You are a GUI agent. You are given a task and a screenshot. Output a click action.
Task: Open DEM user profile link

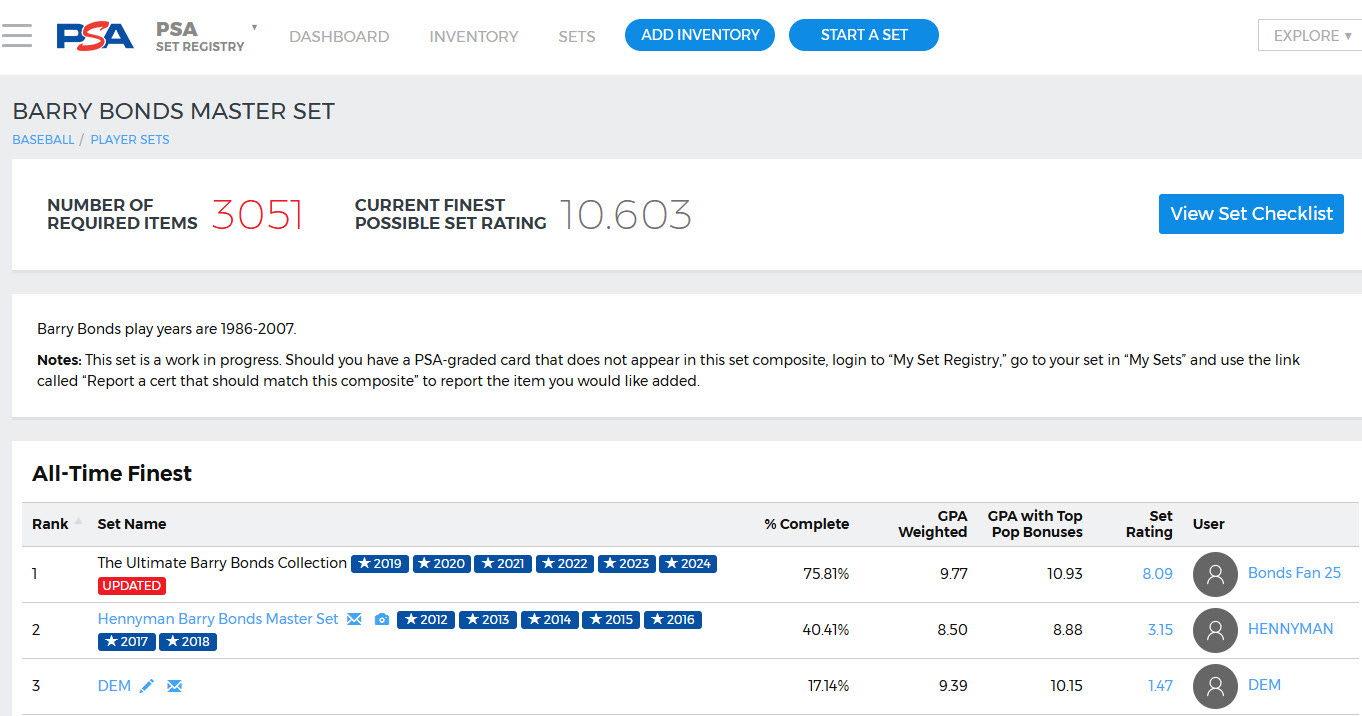tap(1264, 685)
